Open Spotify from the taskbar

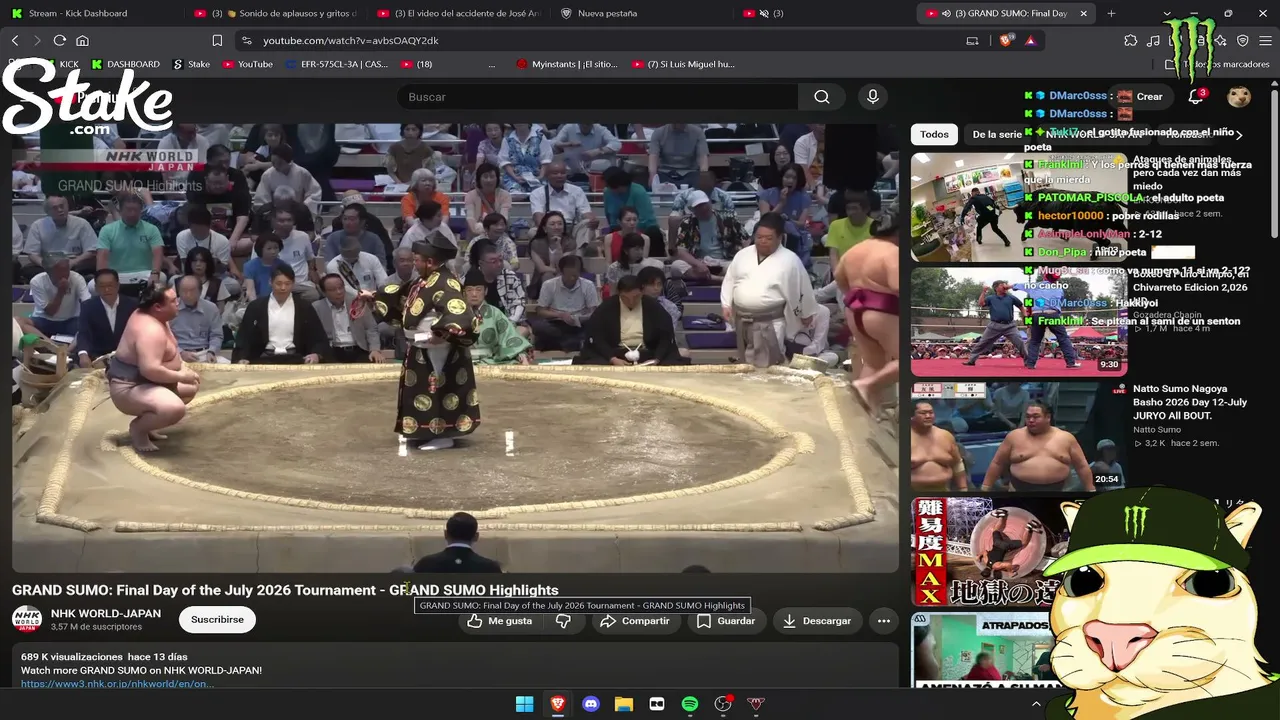(690, 704)
